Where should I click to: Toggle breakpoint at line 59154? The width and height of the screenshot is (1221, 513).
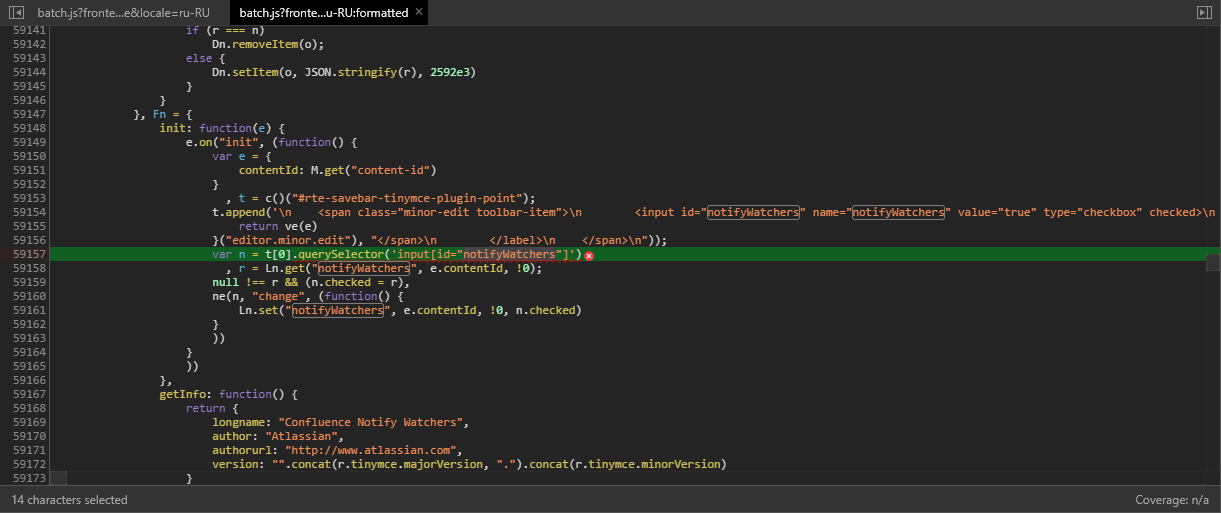click(x=29, y=212)
